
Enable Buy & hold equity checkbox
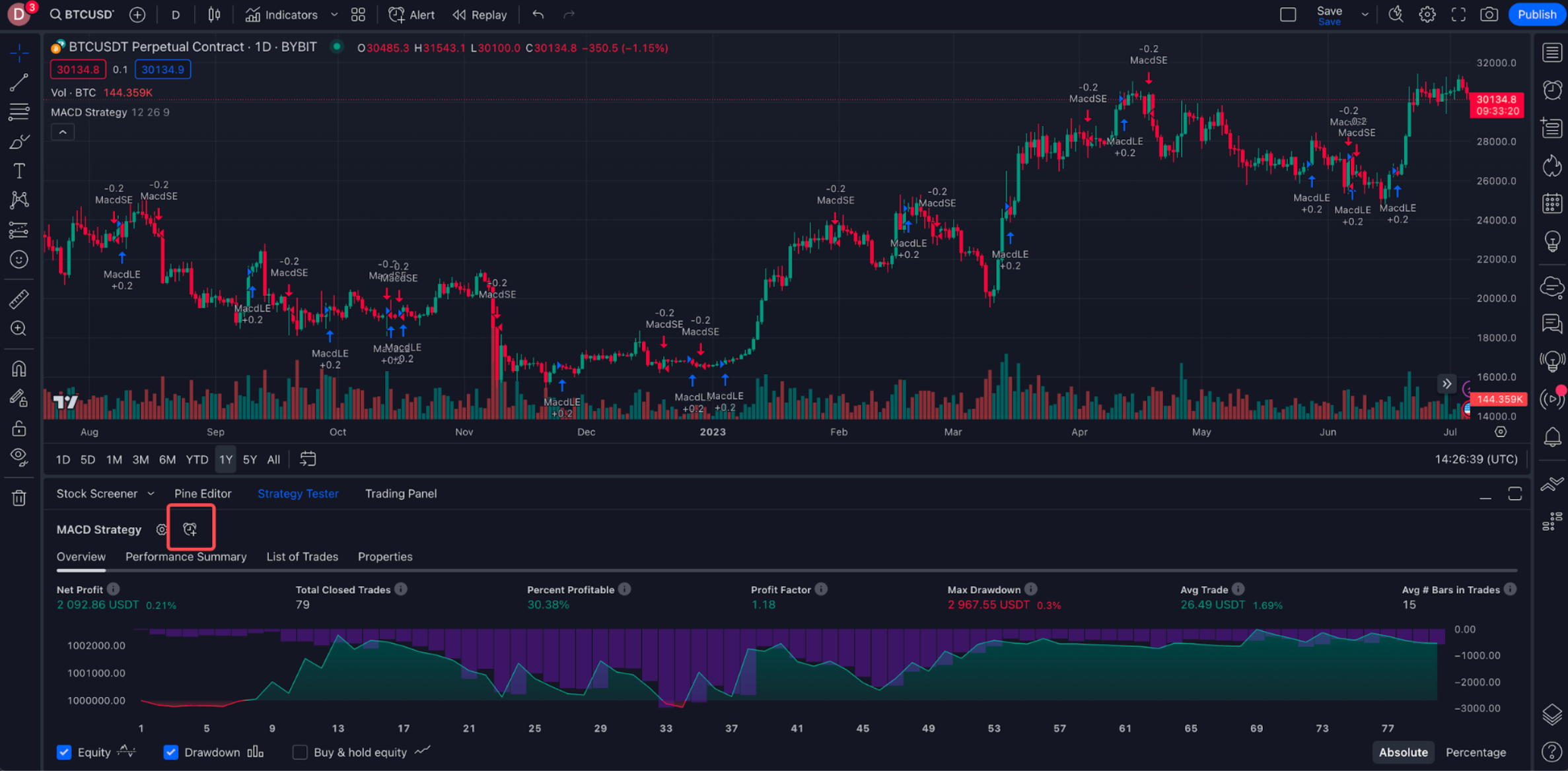(x=300, y=753)
